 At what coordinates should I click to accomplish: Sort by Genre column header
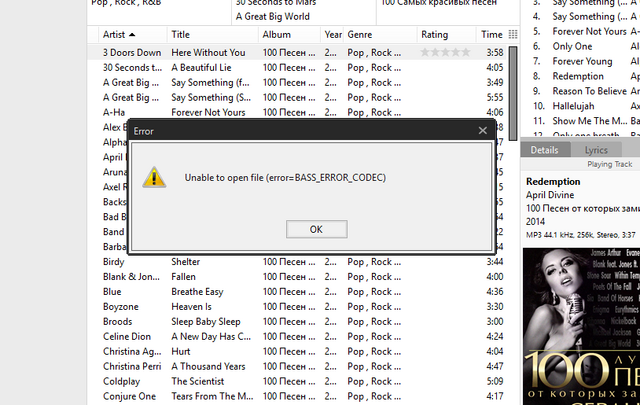380,34
